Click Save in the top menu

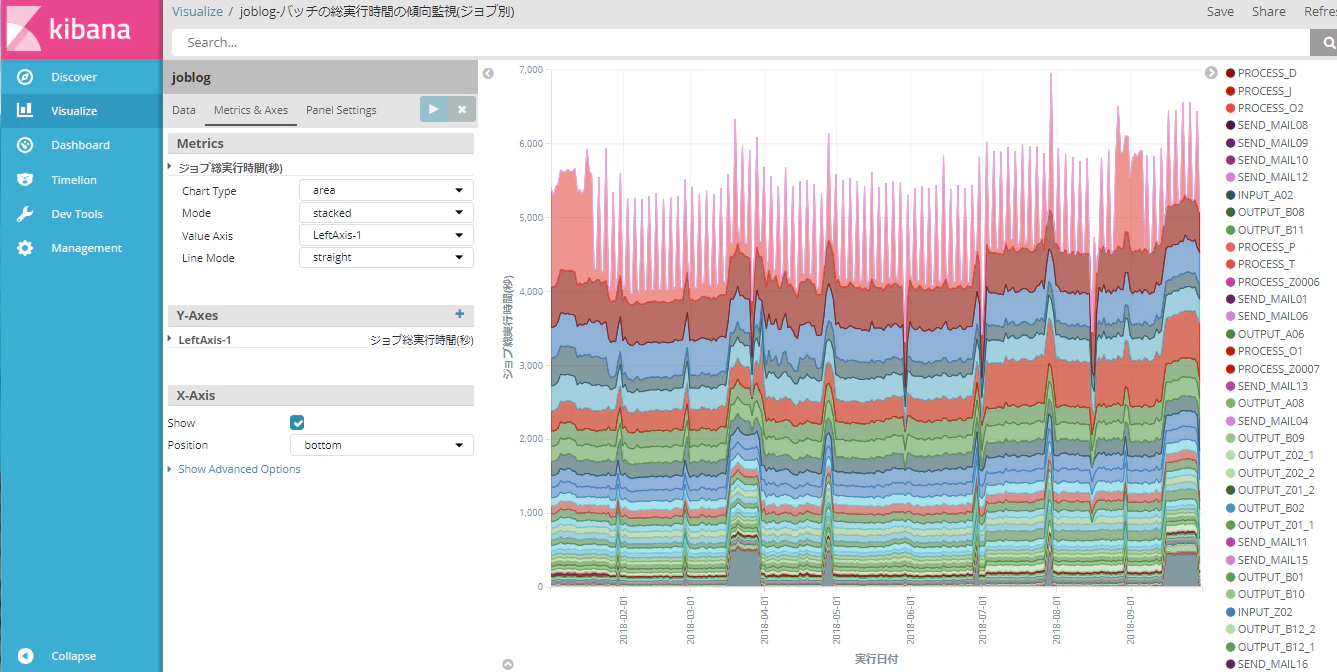point(1220,12)
